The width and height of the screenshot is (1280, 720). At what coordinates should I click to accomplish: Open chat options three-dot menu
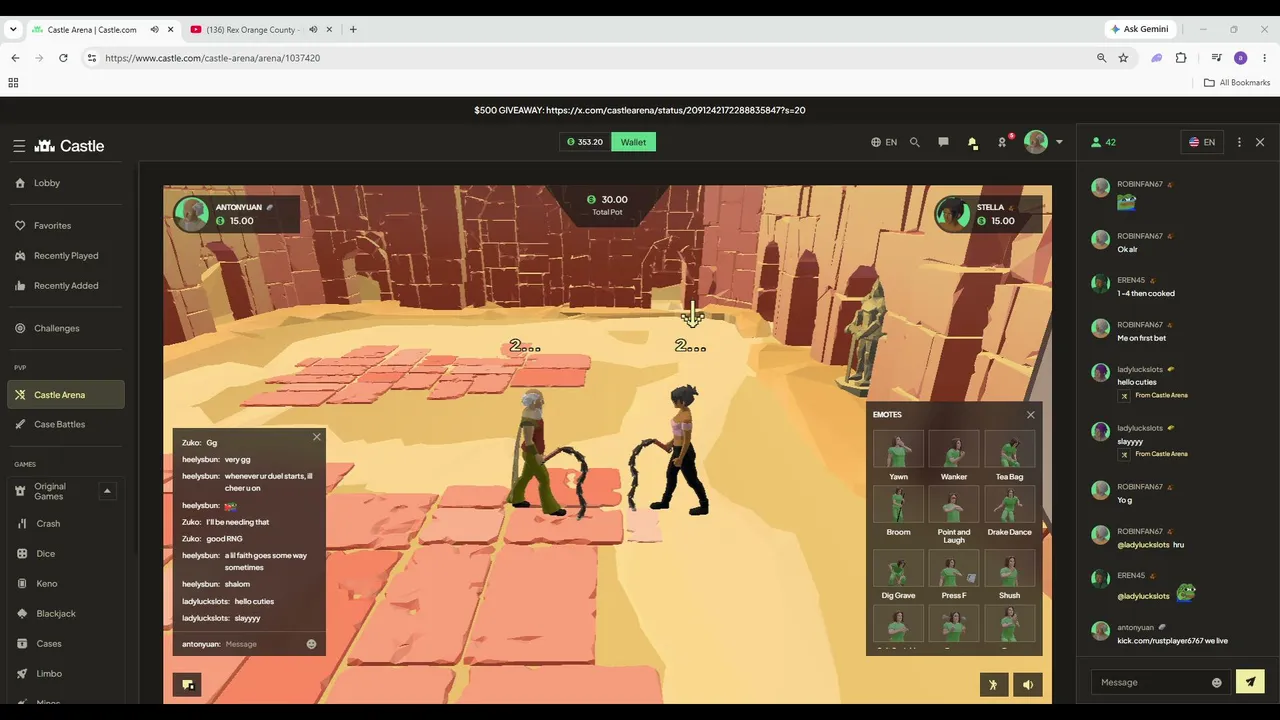pyautogui.click(x=1239, y=142)
